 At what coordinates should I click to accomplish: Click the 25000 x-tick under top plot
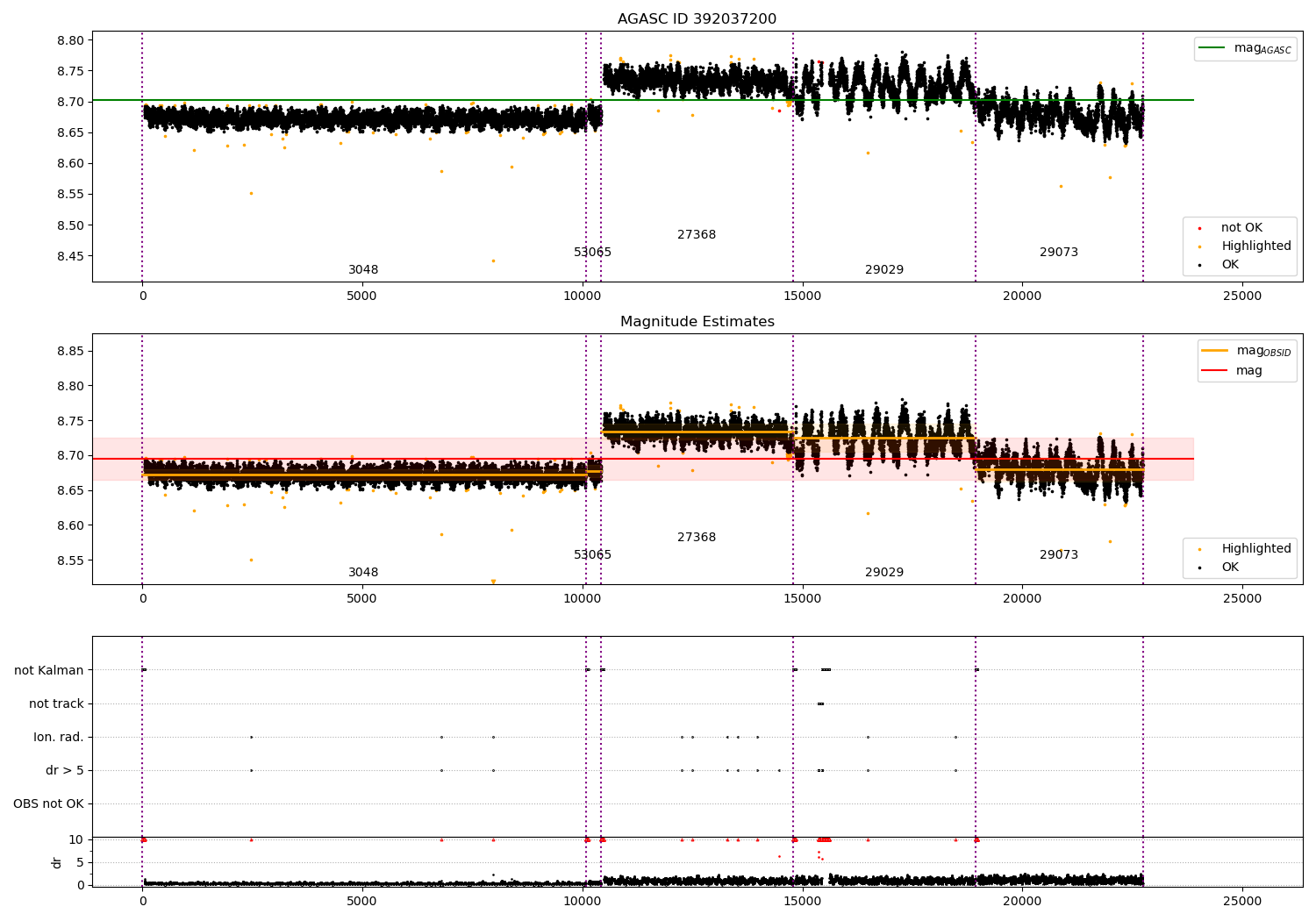1242,296
